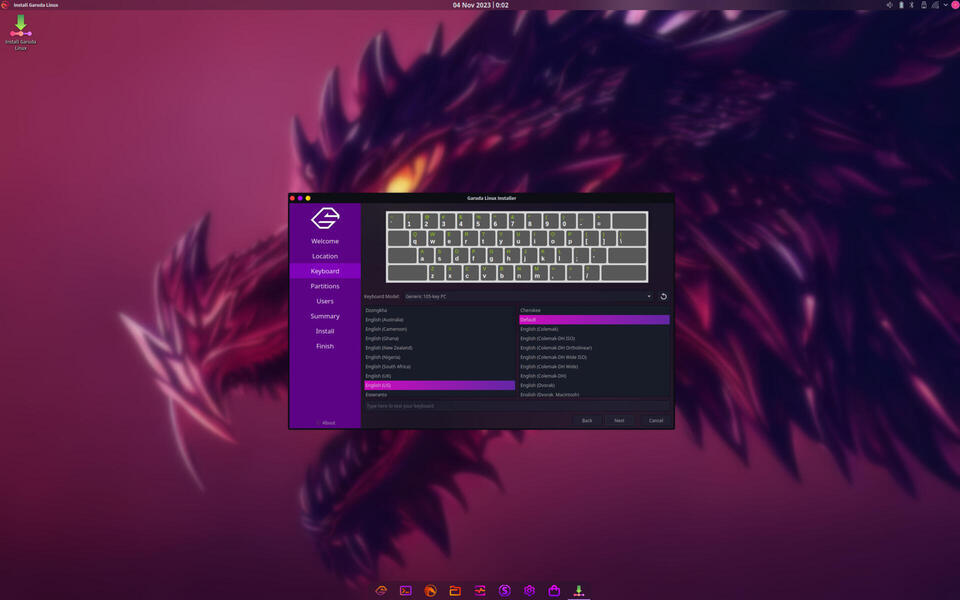This screenshot has width=960, height=600.
Task: Select English (Colemak) variant
Action: [x=594, y=329]
